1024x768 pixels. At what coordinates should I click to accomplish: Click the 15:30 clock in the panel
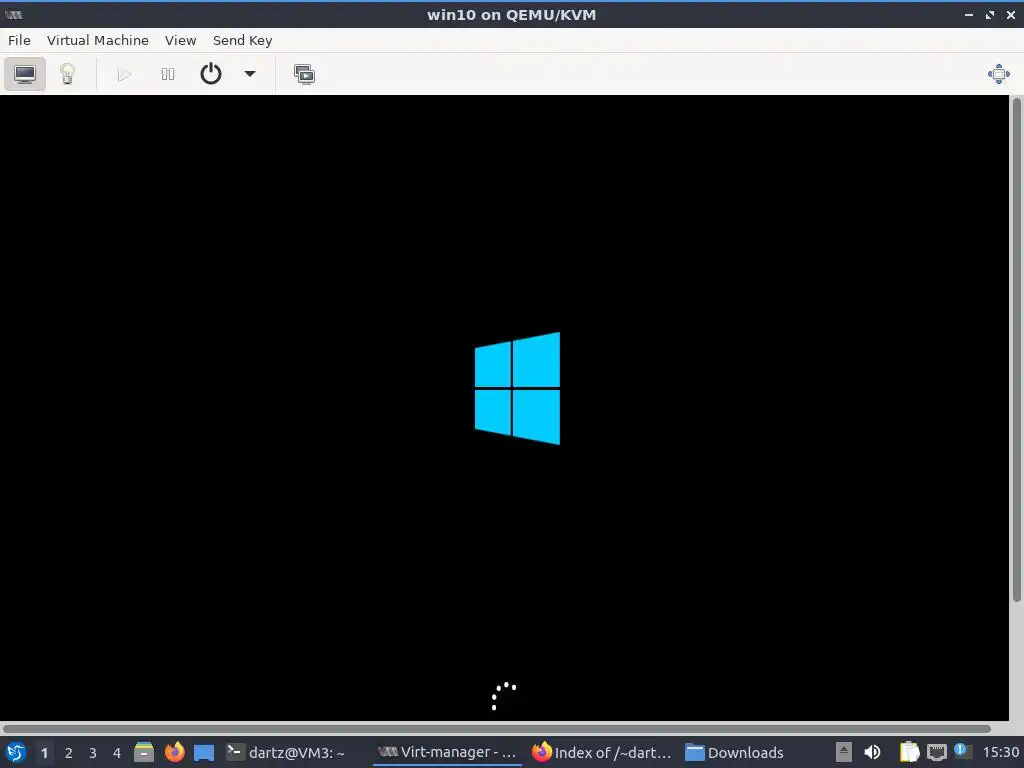tap(1000, 752)
